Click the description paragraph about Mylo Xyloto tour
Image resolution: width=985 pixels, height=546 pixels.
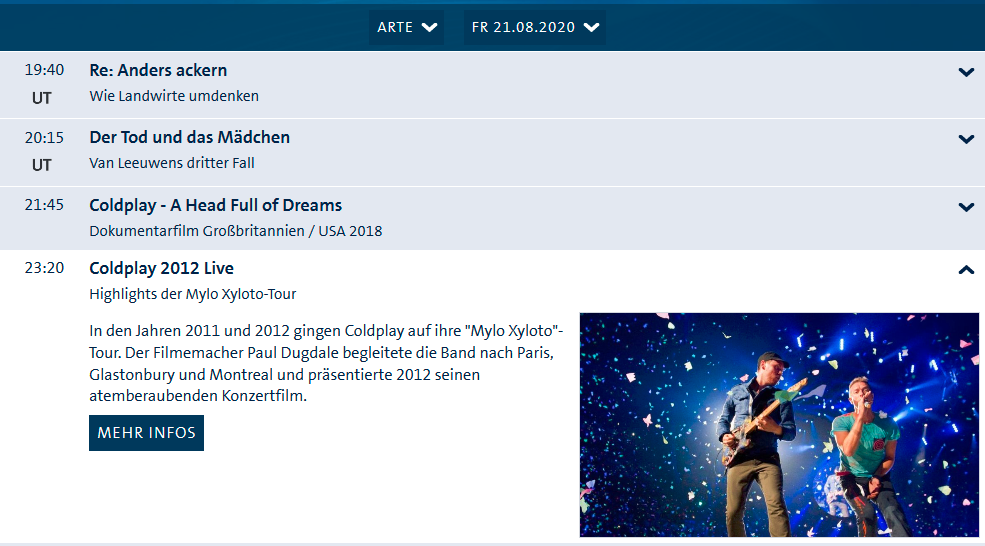click(326, 363)
